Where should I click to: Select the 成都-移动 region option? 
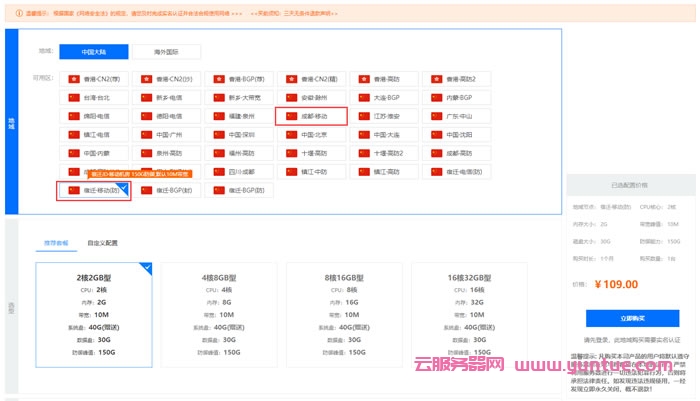point(311,116)
